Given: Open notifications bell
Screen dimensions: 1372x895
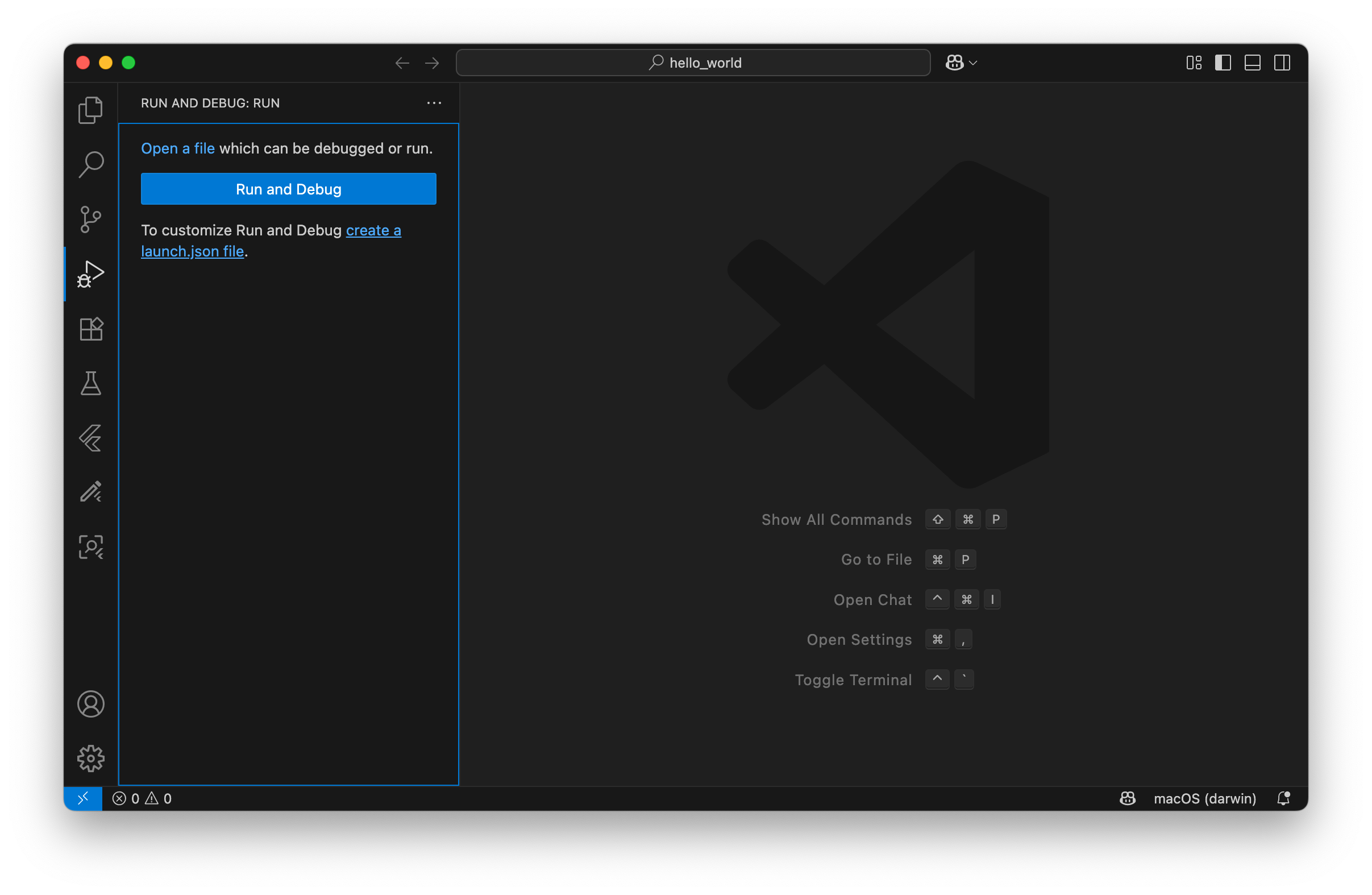Looking at the screenshot, I should (x=1283, y=798).
